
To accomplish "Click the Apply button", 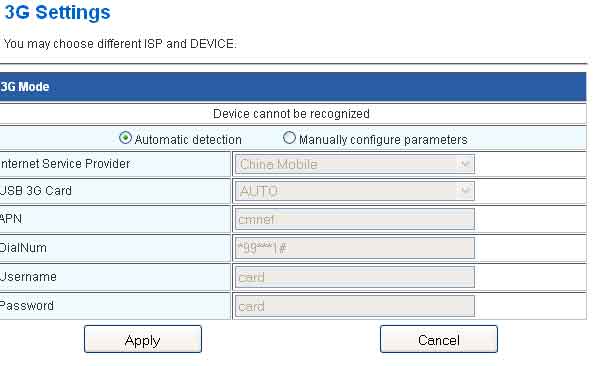I will tap(143, 339).
